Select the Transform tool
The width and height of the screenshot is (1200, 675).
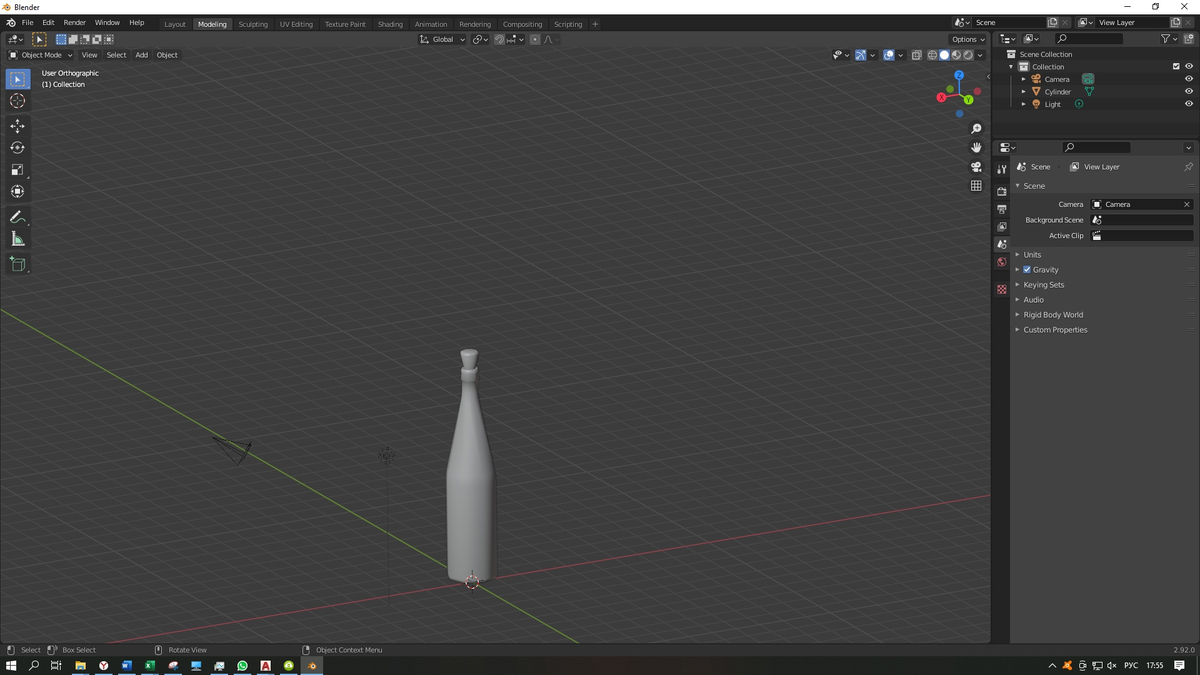(18, 192)
